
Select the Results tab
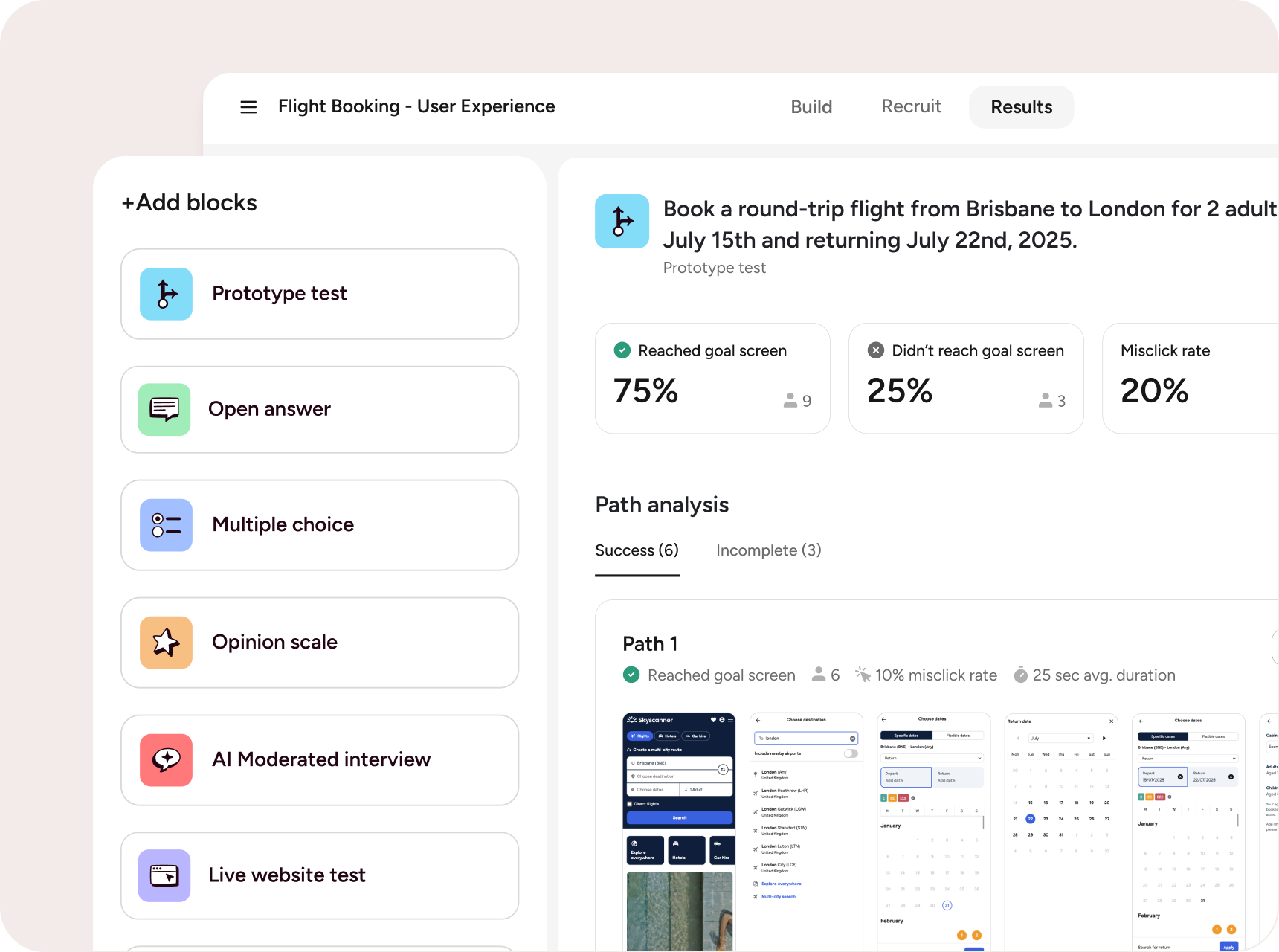(1022, 107)
